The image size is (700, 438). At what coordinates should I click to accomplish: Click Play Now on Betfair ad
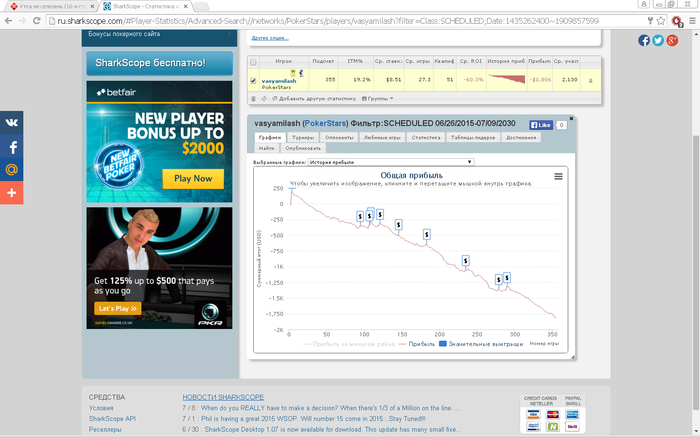point(193,179)
